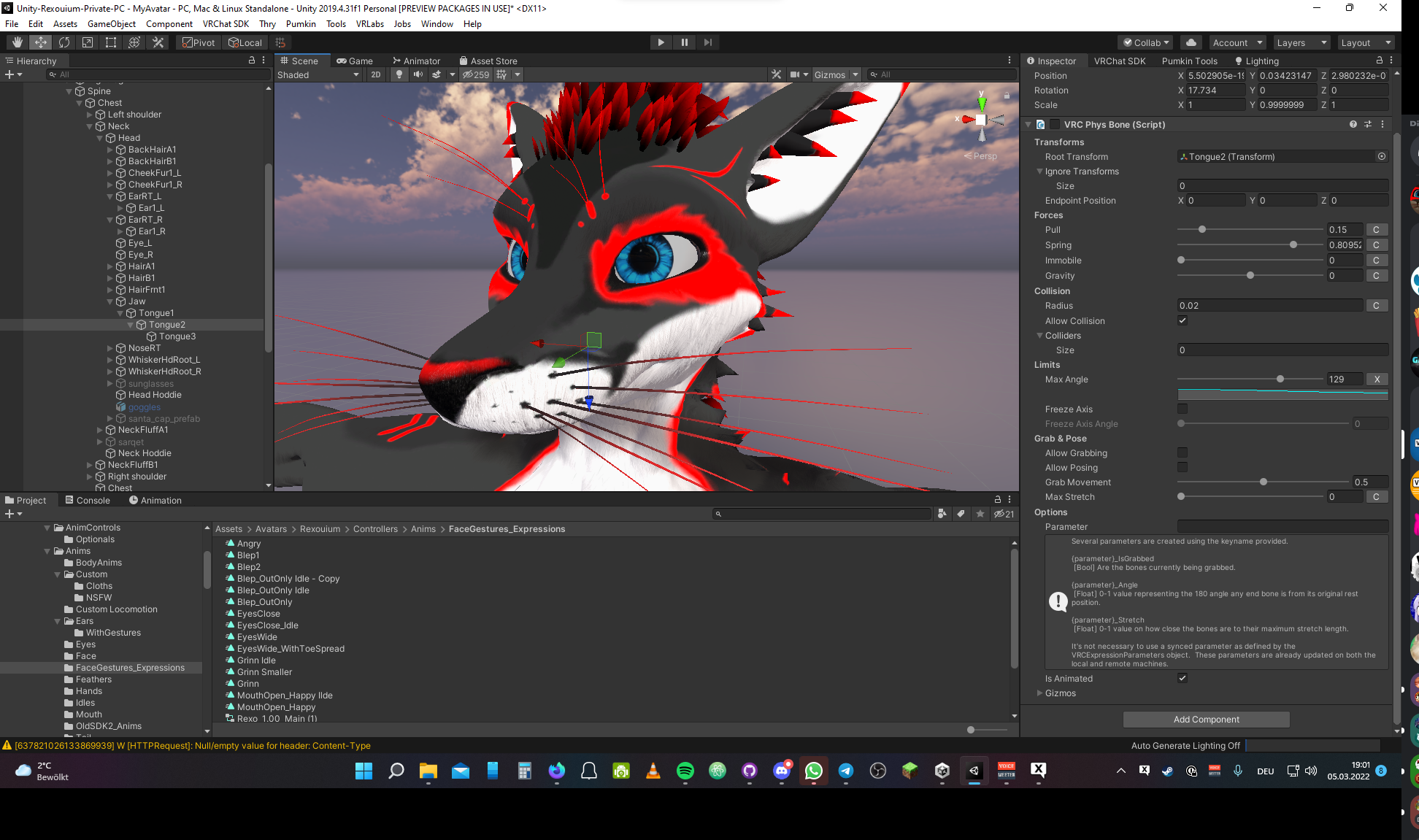Click the Step frame button
Screen dimensions: 1419x840
pos(707,42)
